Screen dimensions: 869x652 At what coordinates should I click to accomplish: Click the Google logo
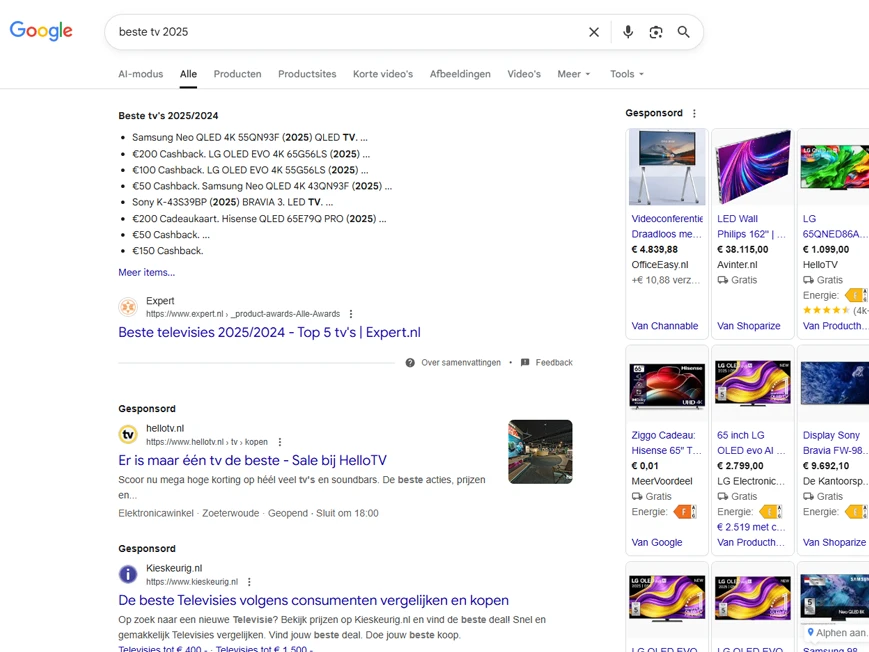tap(41, 31)
